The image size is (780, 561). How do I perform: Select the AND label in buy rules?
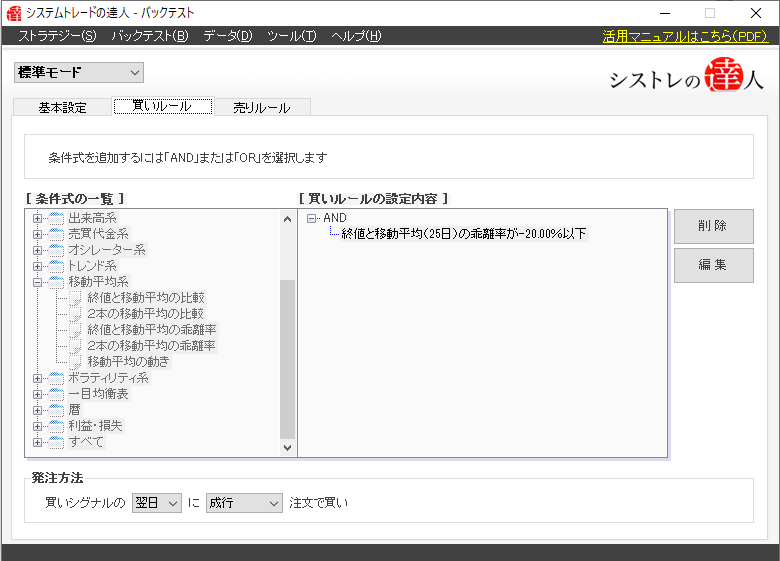pos(335,218)
